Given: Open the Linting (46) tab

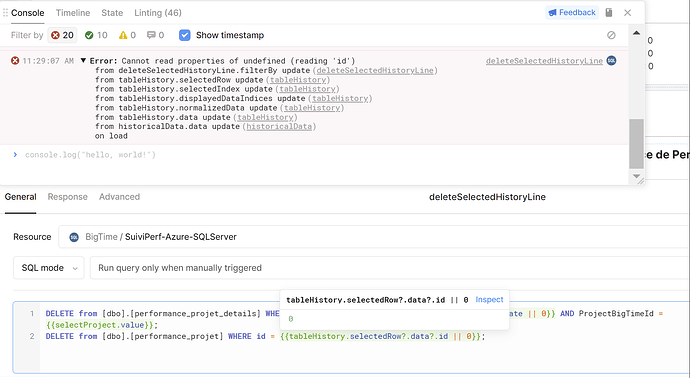Looking at the screenshot, I should coord(158,13).
